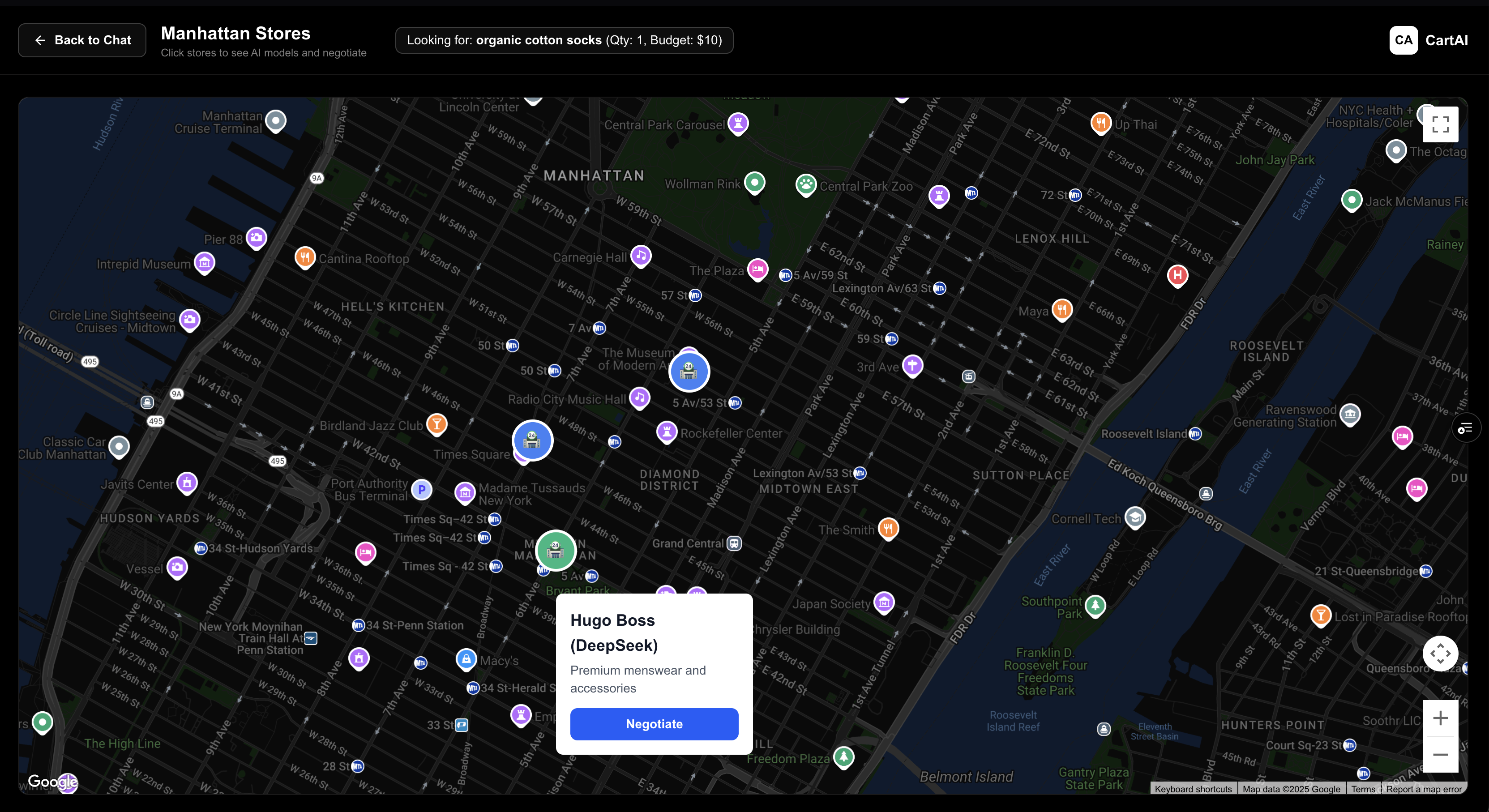The width and height of the screenshot is (1489, 812).
Task: Click the Carnegie Hall music pin
Action: (x=641, y=255)
